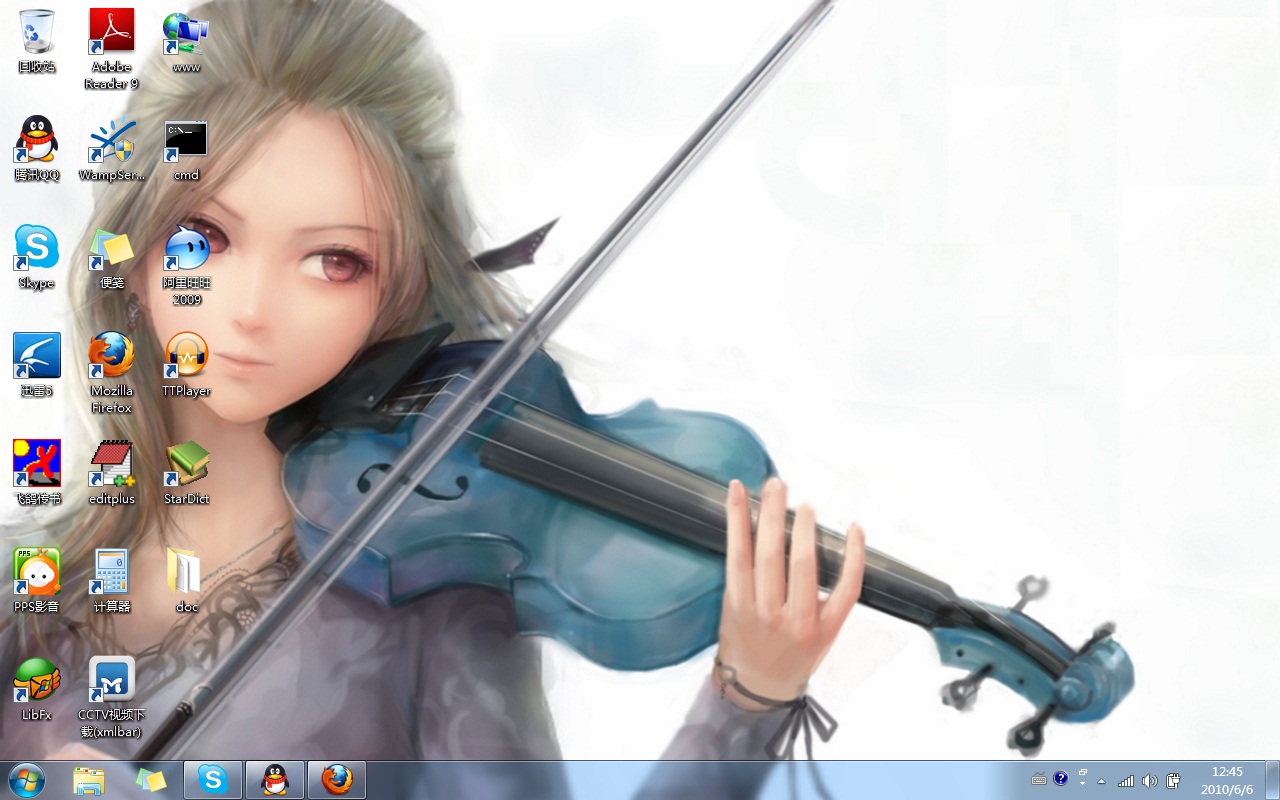The width and height of the screenshot is (1280, 800).
Task: Select the WampServer shortcut
Action: (x=111, y=148)
